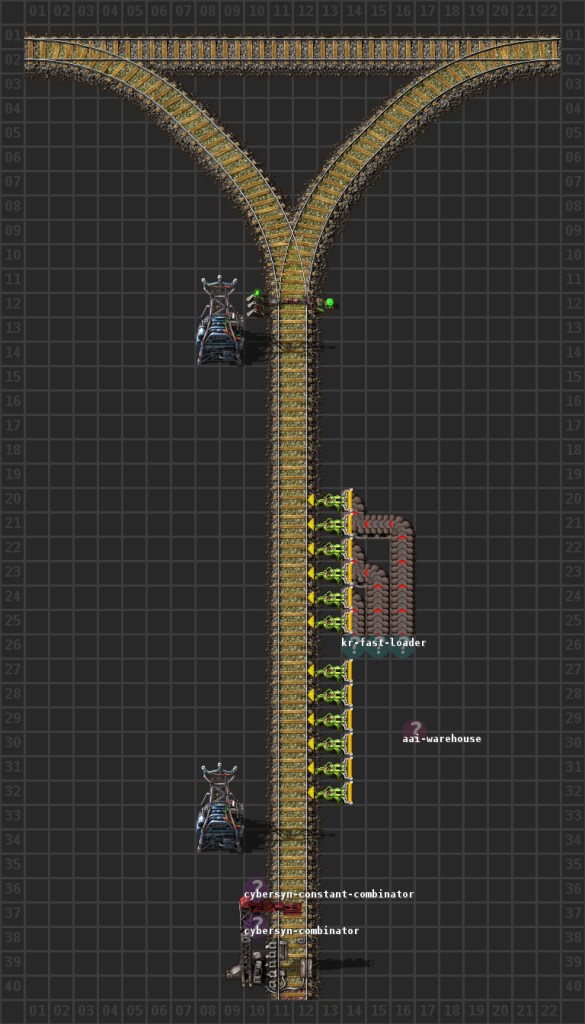This screenshot has height=1024, width=585.
Task: Select the inserter in grid row 30
Action: [330, 744]
